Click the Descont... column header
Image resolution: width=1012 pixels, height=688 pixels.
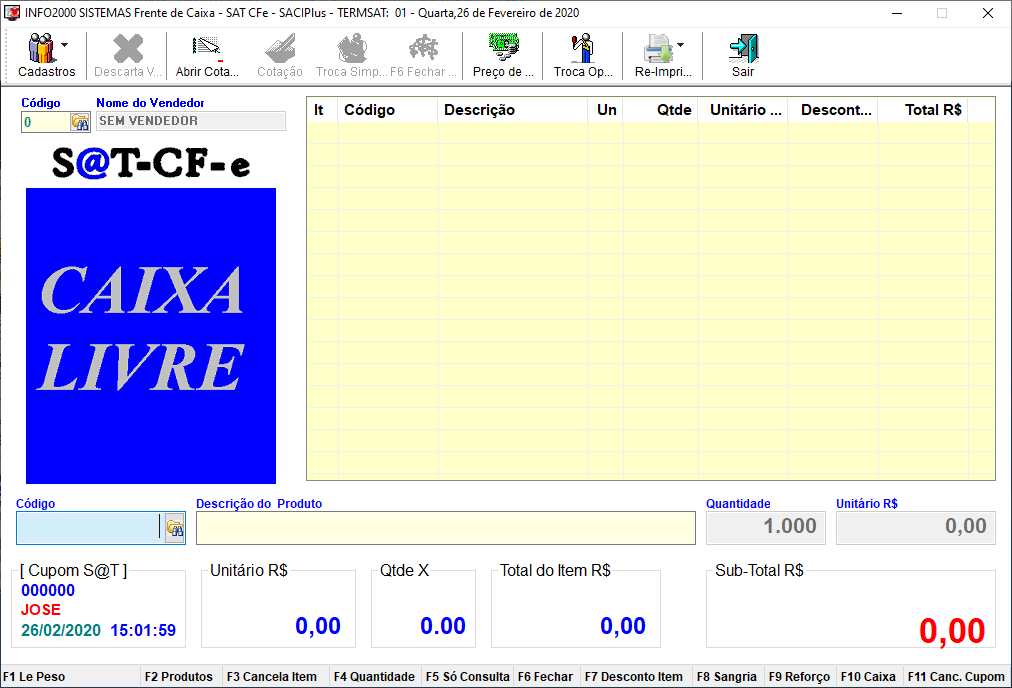point(833,110)
